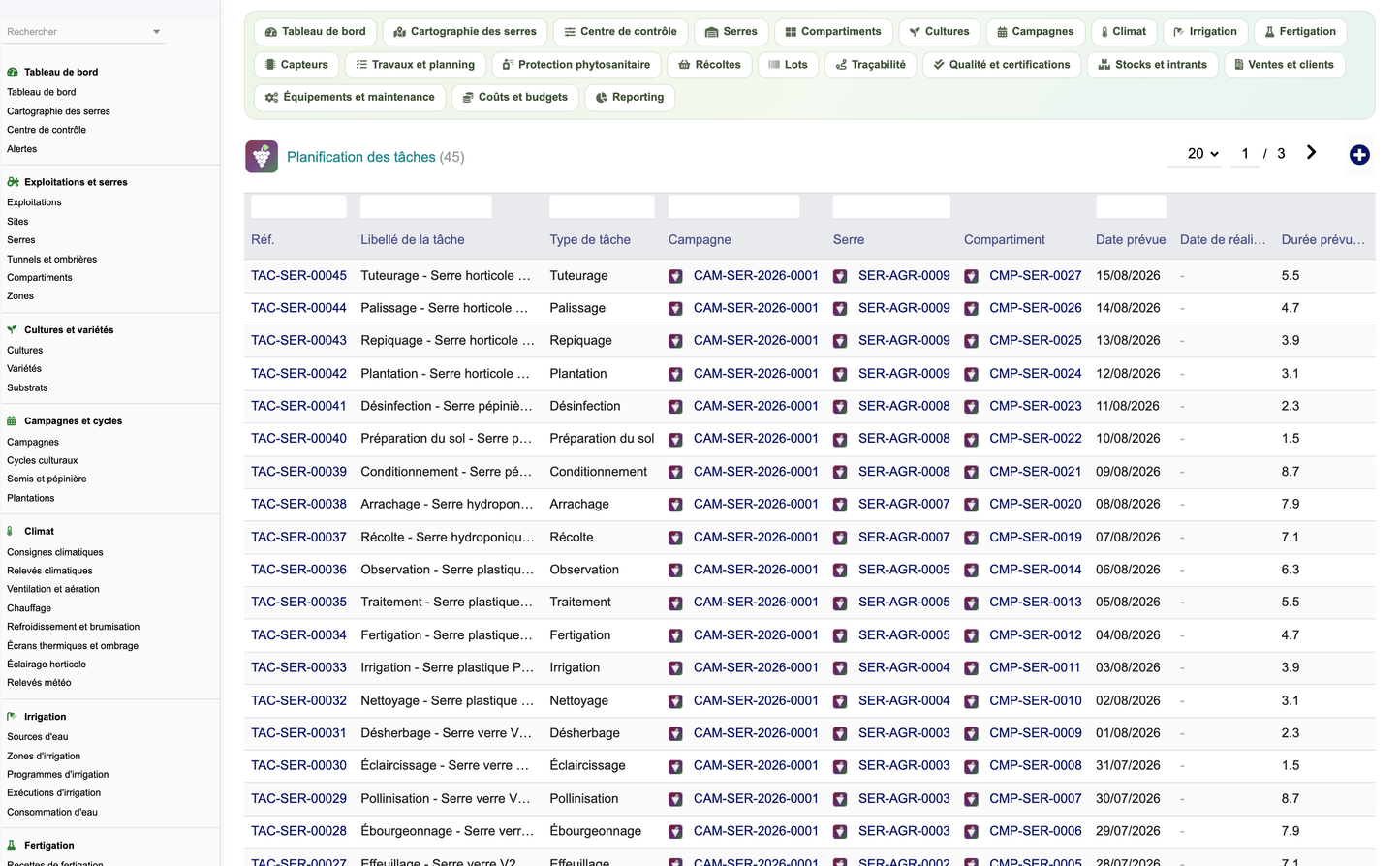This screenshot has height=866, width=1400.
Task: Click the Campagne column filter field
Action: (733, 206)
